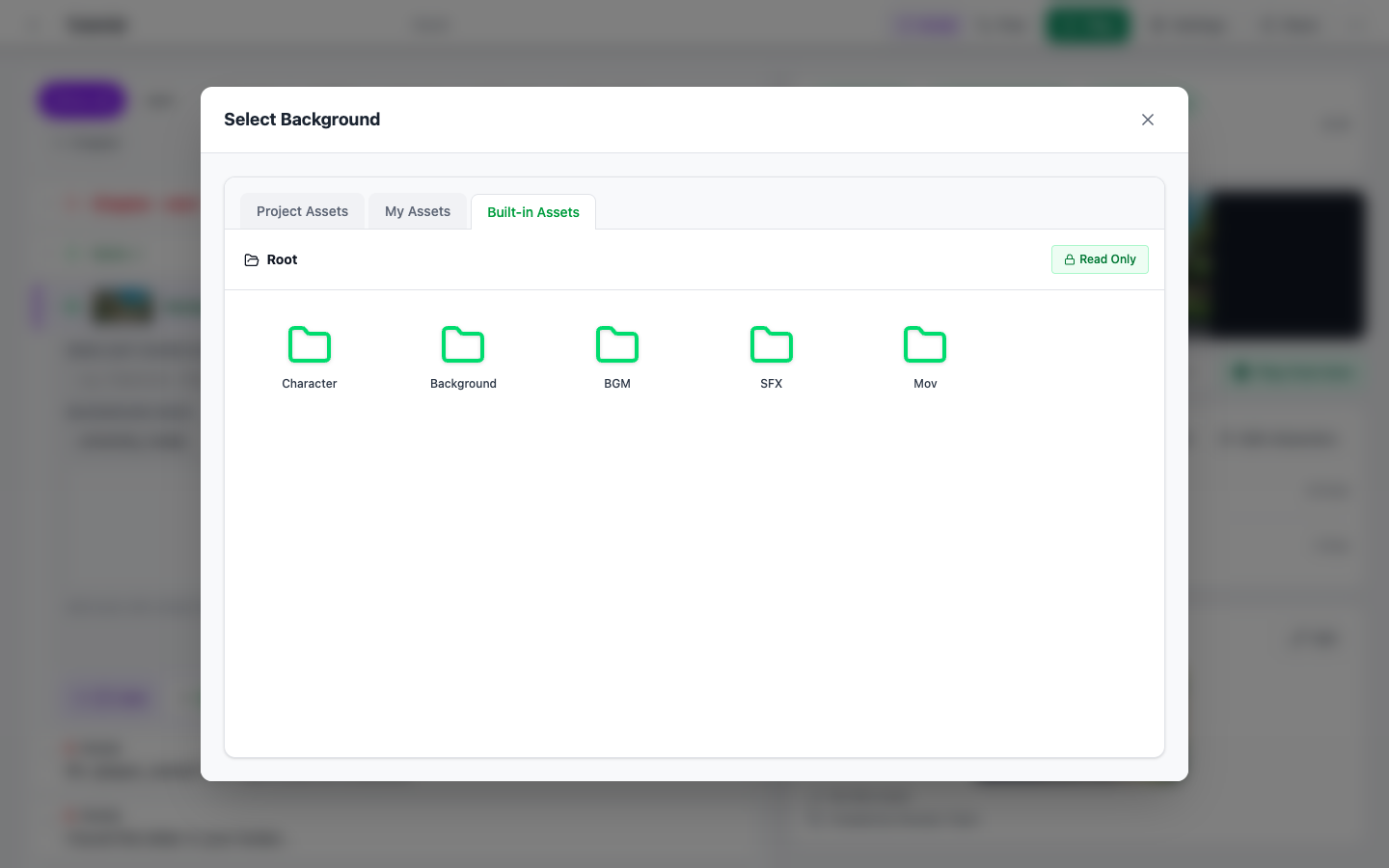Close the Select Background dialog

1148,120
